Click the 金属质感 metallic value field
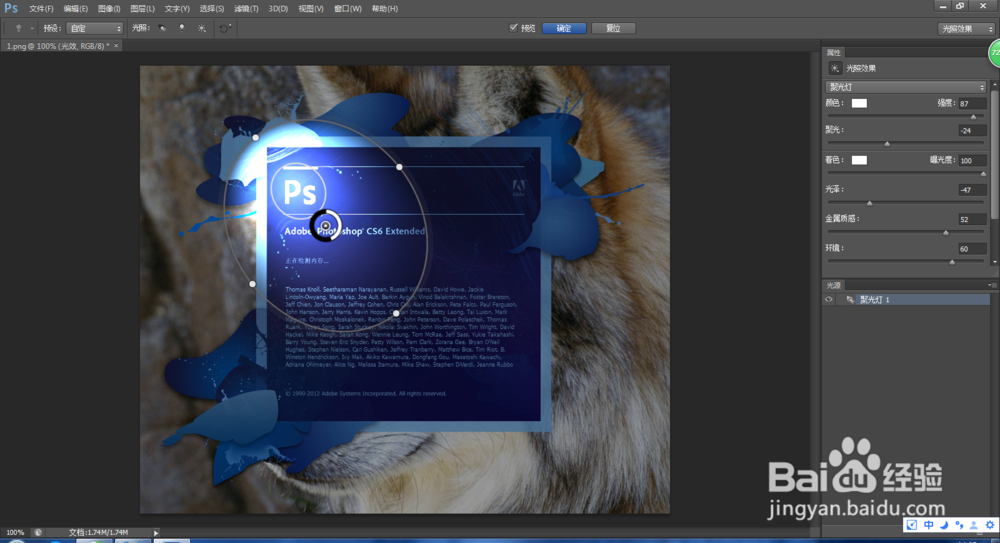The width and height of the screenshot is (1000, 543). click(972, 219)
